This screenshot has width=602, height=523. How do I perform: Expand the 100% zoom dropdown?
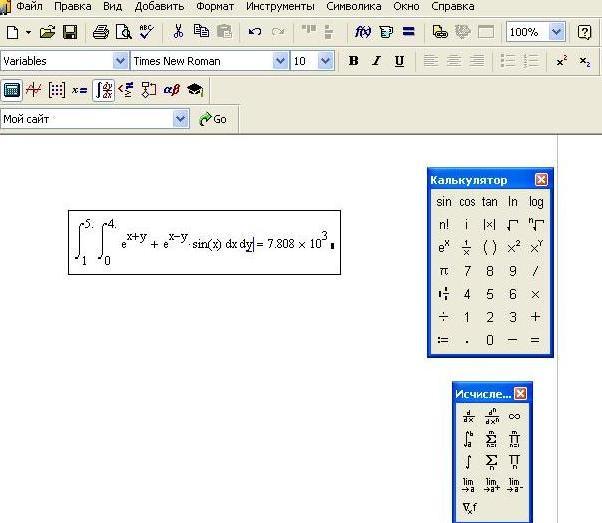pos(557,32)
